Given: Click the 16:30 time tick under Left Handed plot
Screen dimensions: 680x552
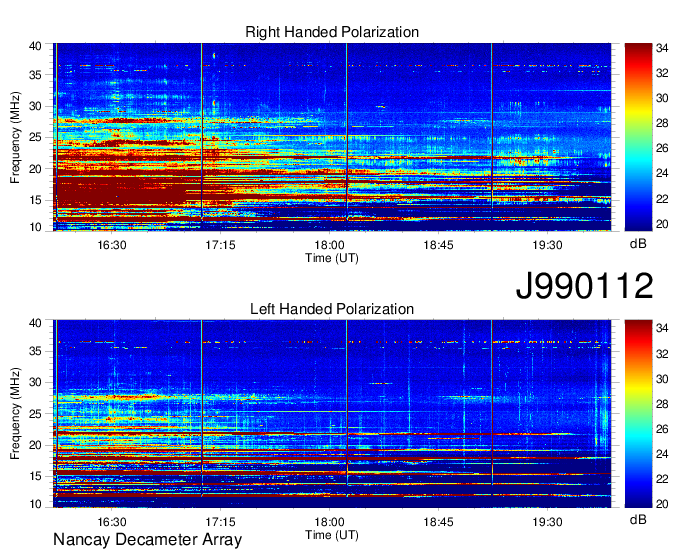Looking at the screenshot, I should [111, 522].
